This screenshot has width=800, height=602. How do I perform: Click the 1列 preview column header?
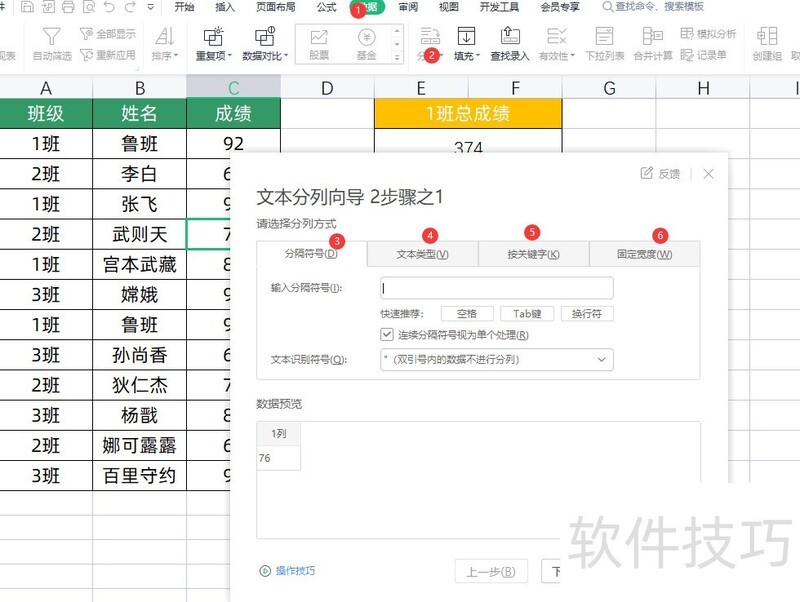(279, 434)
